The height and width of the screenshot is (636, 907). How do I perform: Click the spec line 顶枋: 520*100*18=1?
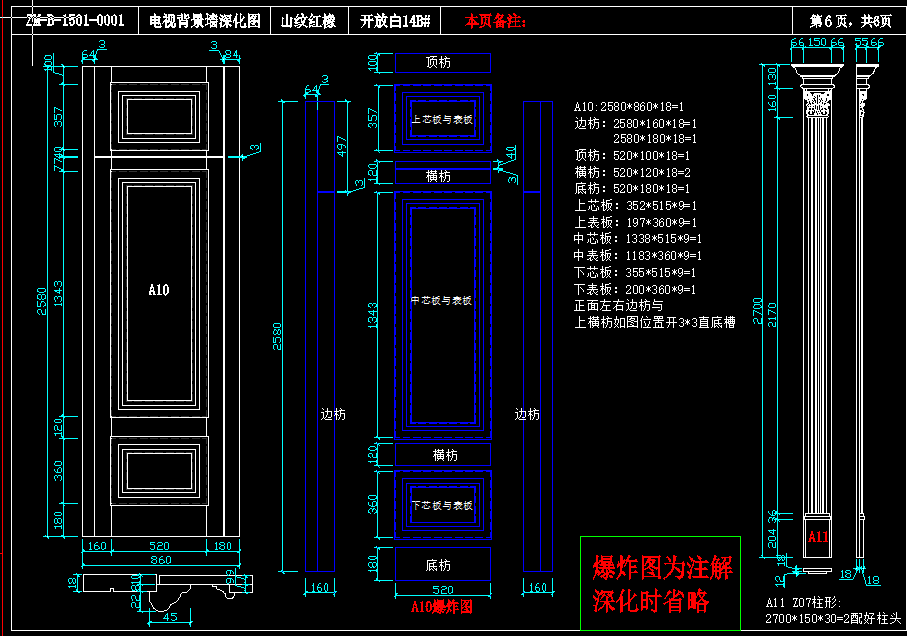pyautogui.click(x=632, y=156)
